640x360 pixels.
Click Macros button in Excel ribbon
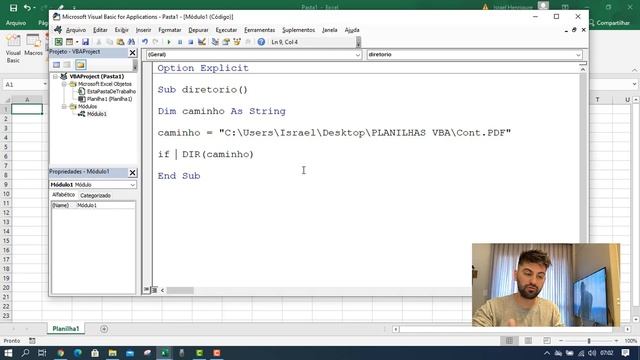click(33, 46)
